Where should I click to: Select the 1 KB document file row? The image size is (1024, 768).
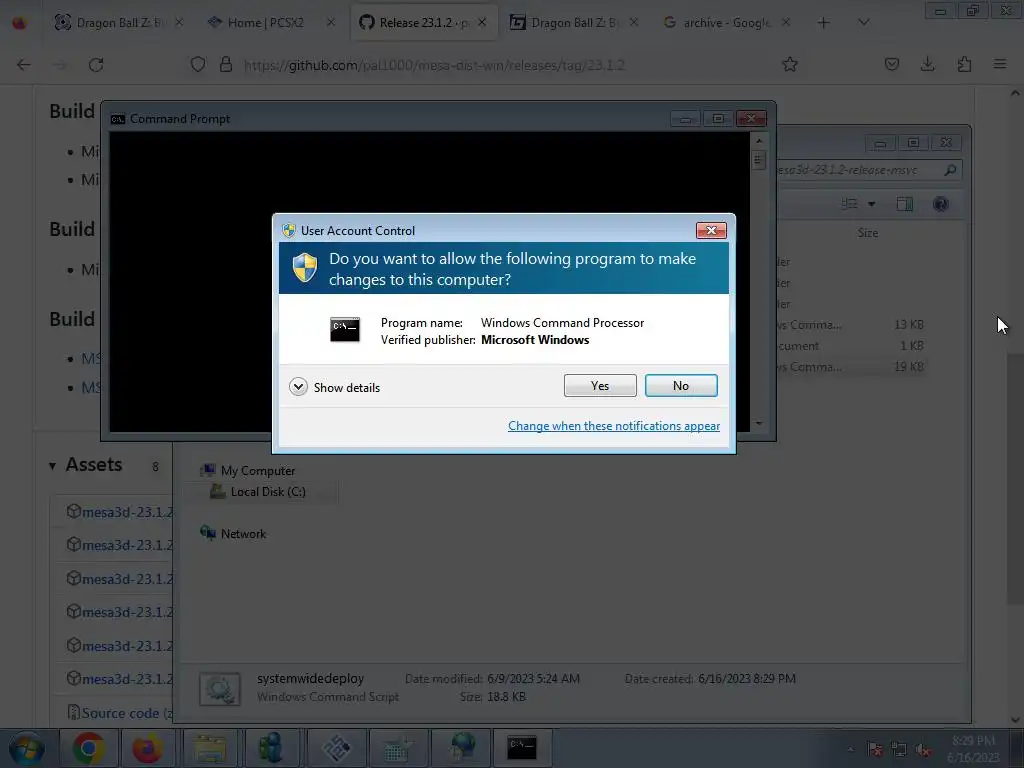tap(851, 345)
